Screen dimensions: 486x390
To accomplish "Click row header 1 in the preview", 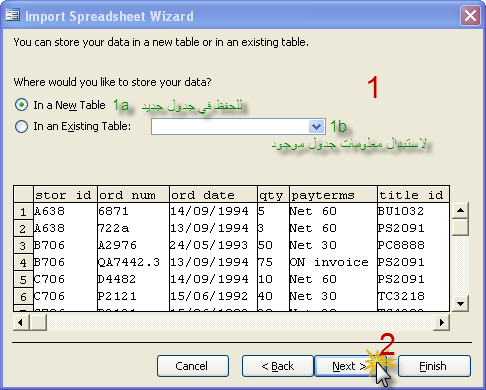I will 23,211.
